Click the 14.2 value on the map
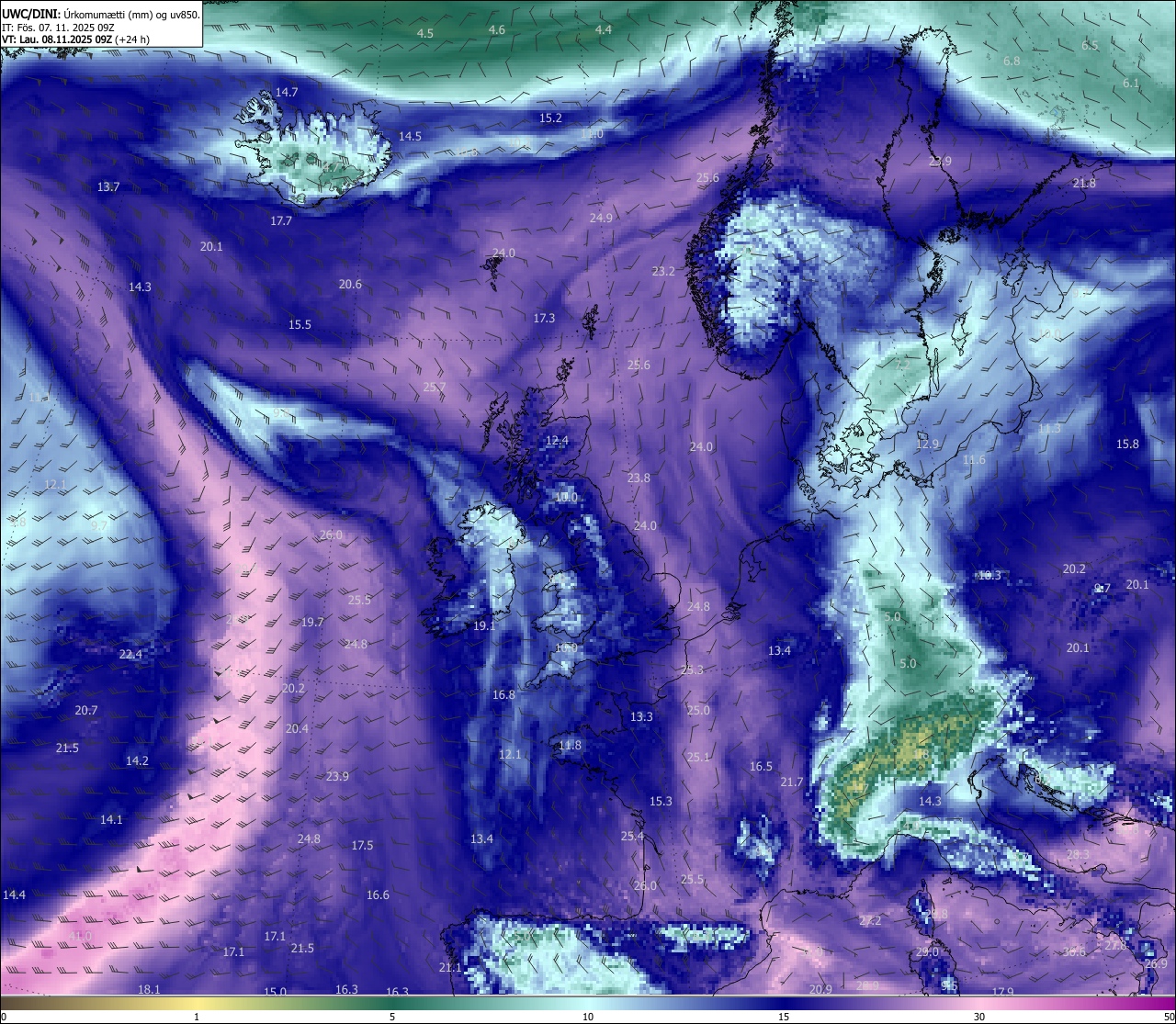1176x1024 pixels. 137,761
